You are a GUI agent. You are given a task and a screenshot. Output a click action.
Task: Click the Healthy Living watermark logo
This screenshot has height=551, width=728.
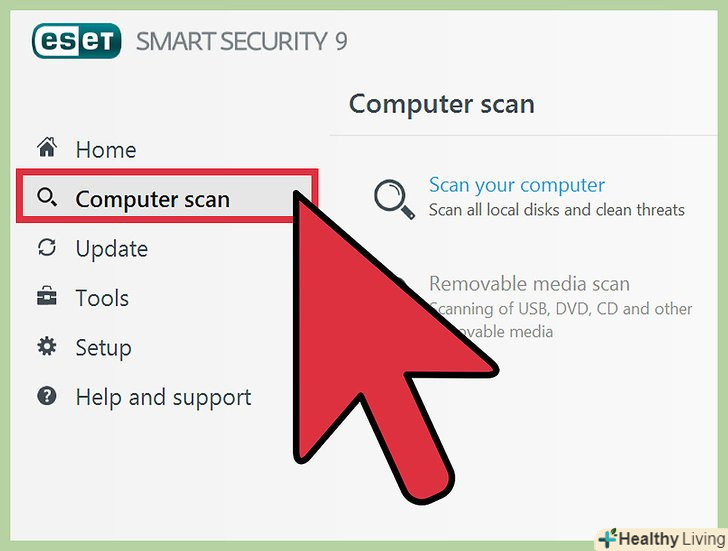coord(662,539)
